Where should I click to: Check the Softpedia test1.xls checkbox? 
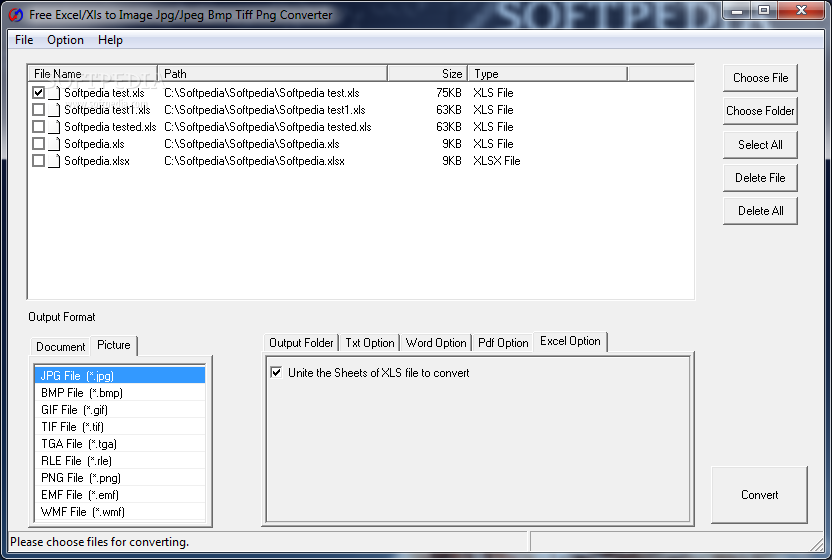[x=38, y=109]
